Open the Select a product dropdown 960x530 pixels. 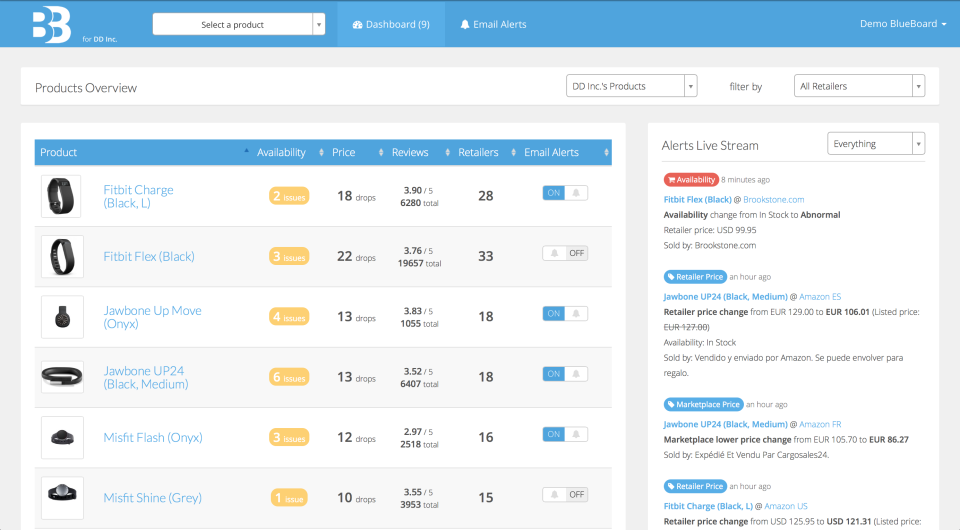239,24
